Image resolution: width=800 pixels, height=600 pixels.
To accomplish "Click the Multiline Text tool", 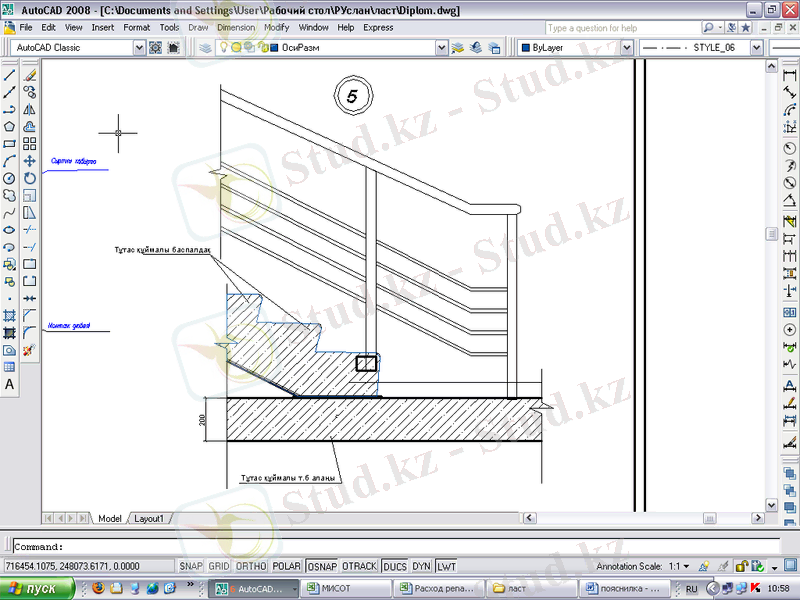I will click(9, 385).
